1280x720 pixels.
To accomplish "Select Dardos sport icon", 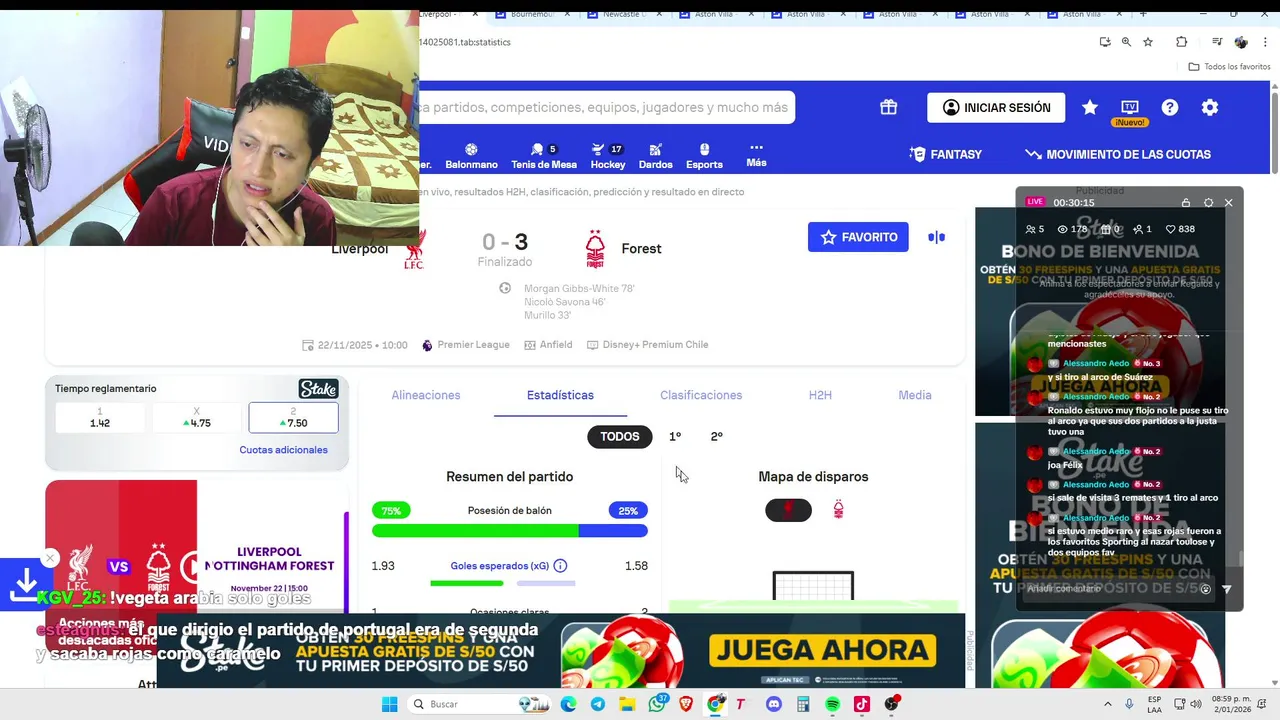I will (x=655, y=155).
